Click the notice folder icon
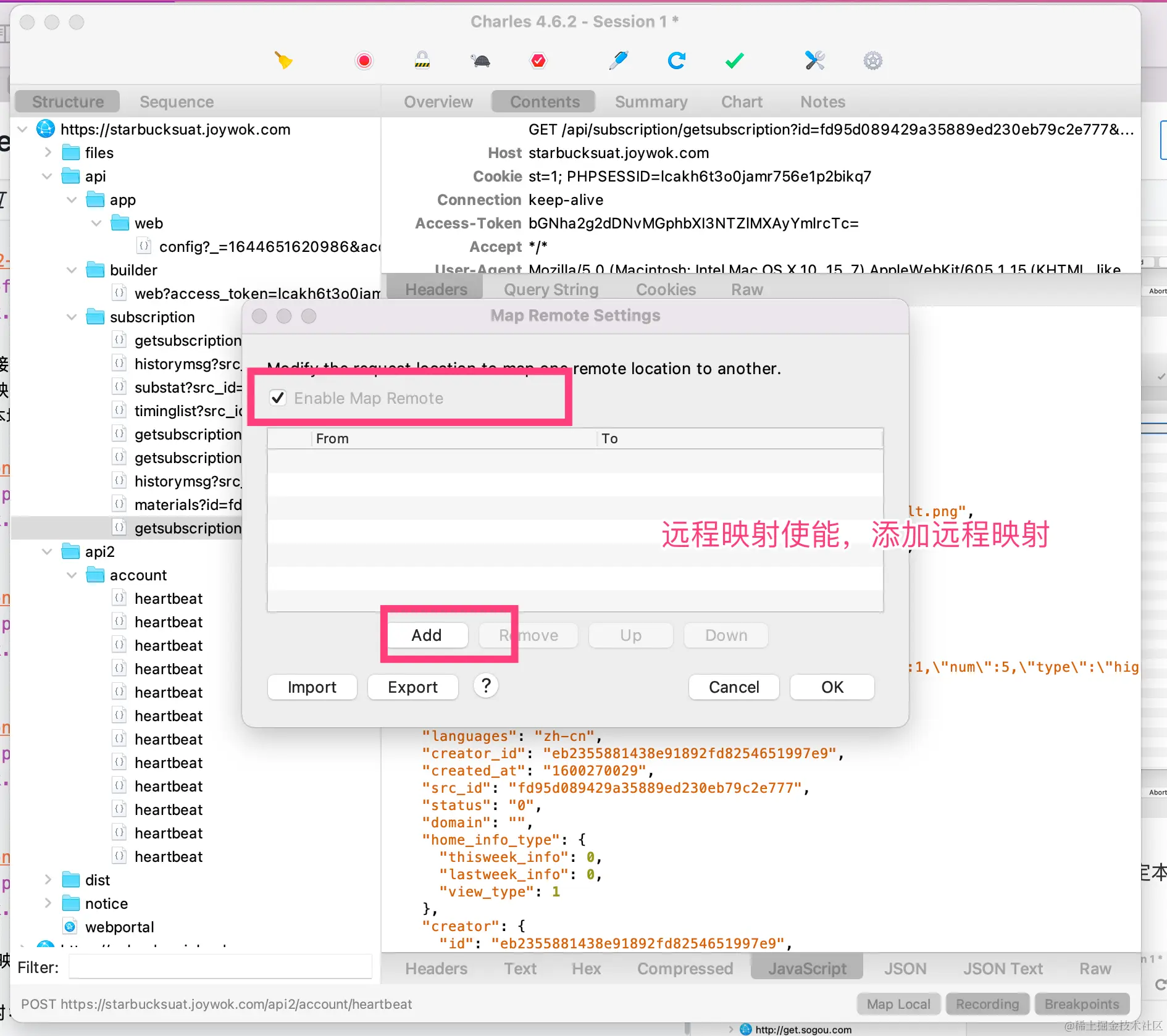 (71, 903)
